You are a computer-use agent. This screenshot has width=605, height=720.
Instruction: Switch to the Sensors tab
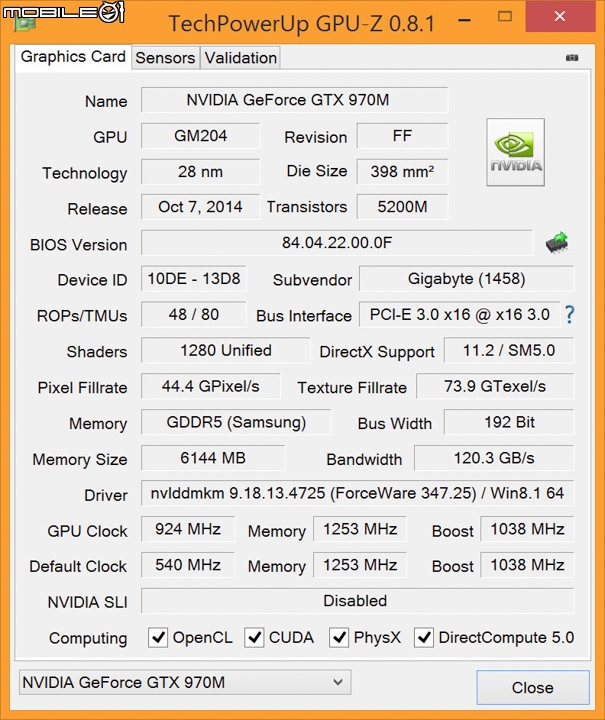click(165, 58)
